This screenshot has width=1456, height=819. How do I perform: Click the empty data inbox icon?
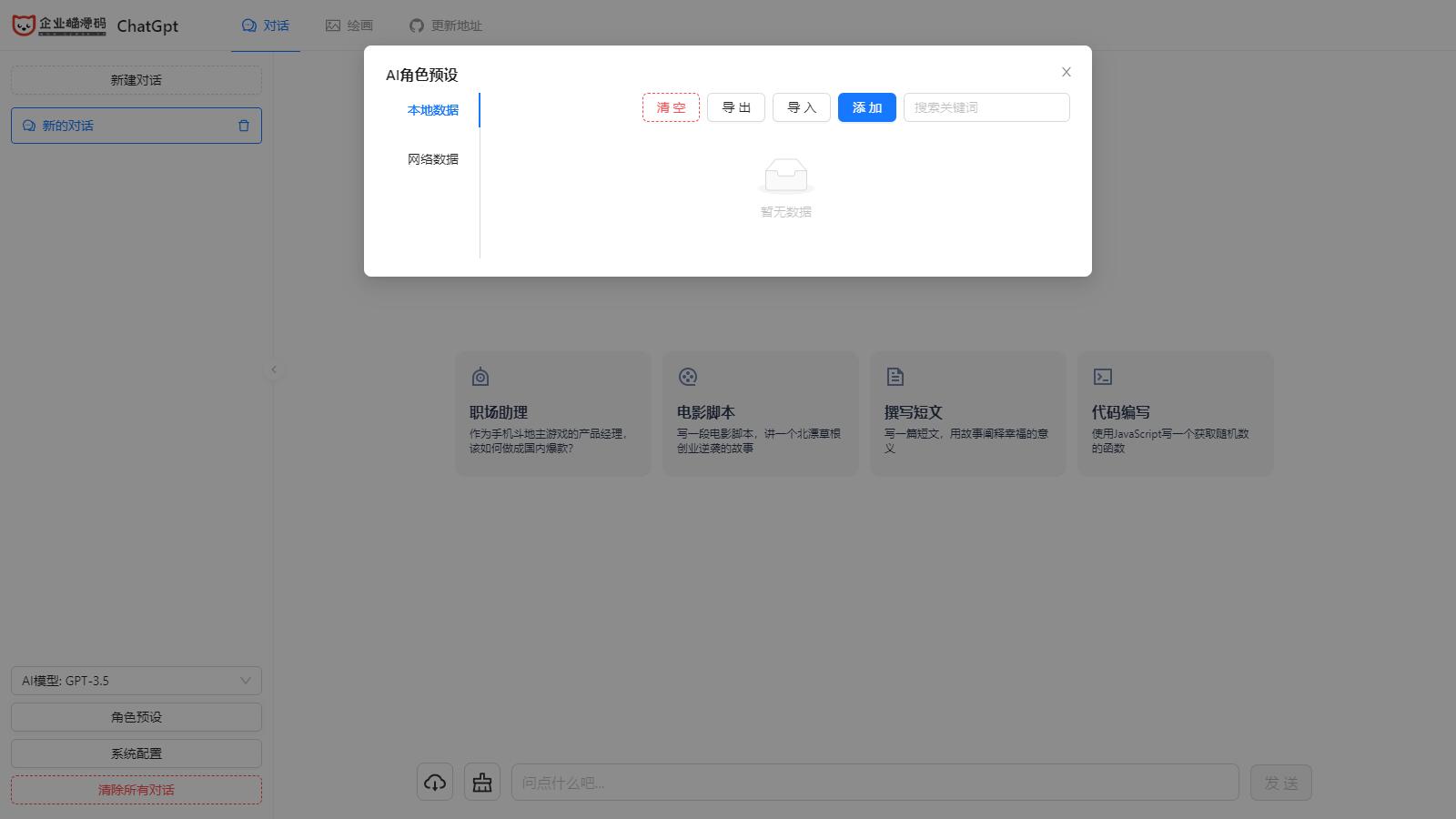coord(786,176)
